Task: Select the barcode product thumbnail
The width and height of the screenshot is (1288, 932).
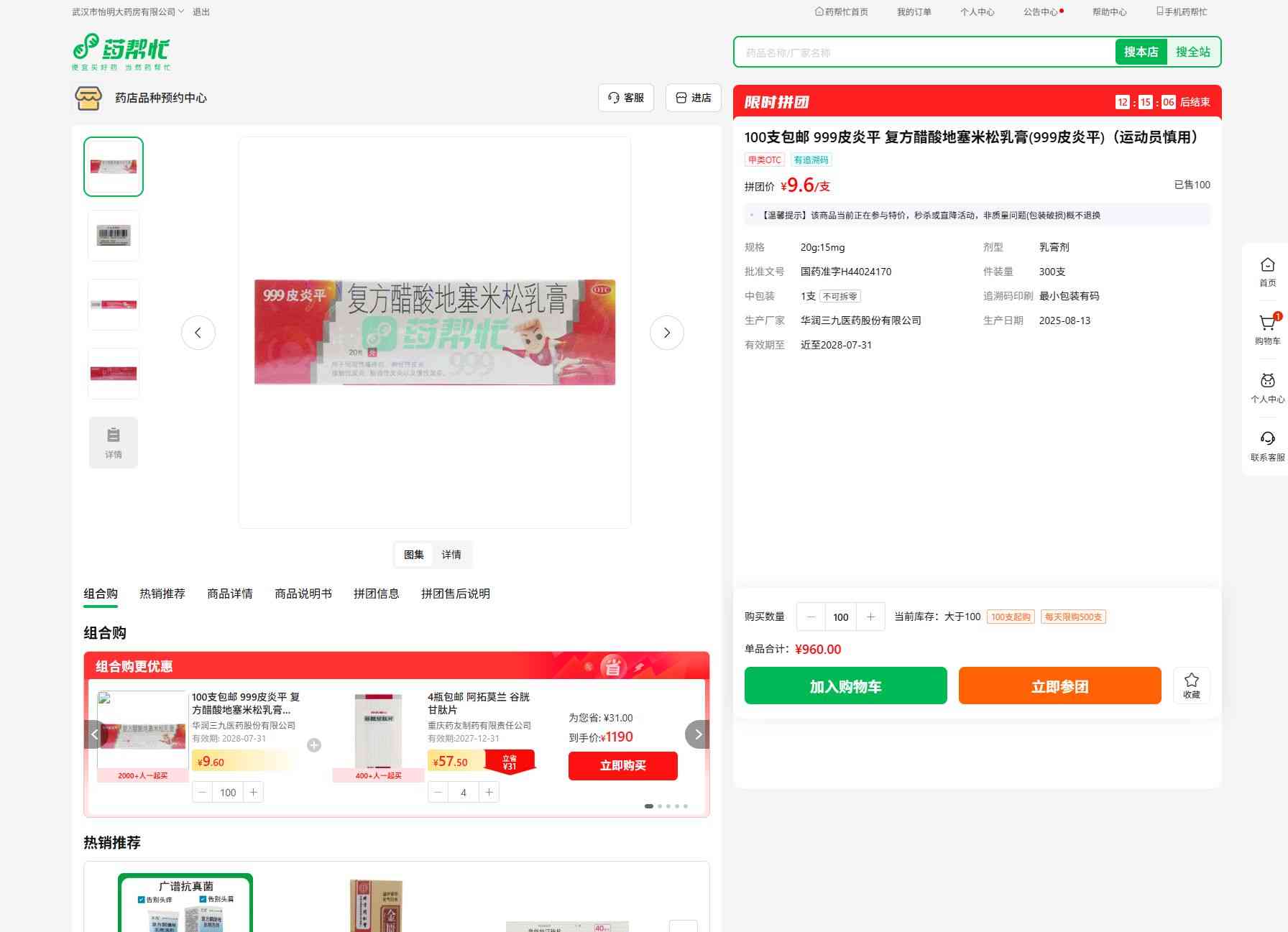Action: point(114,236)
